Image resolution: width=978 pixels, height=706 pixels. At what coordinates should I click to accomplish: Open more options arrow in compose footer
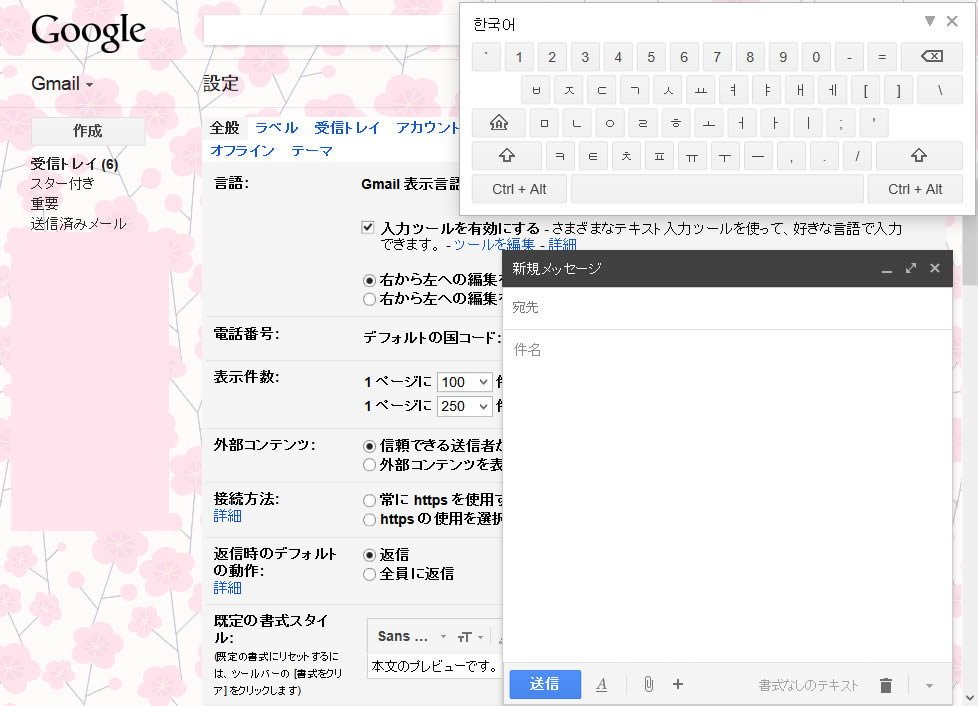tap(929, 685)
